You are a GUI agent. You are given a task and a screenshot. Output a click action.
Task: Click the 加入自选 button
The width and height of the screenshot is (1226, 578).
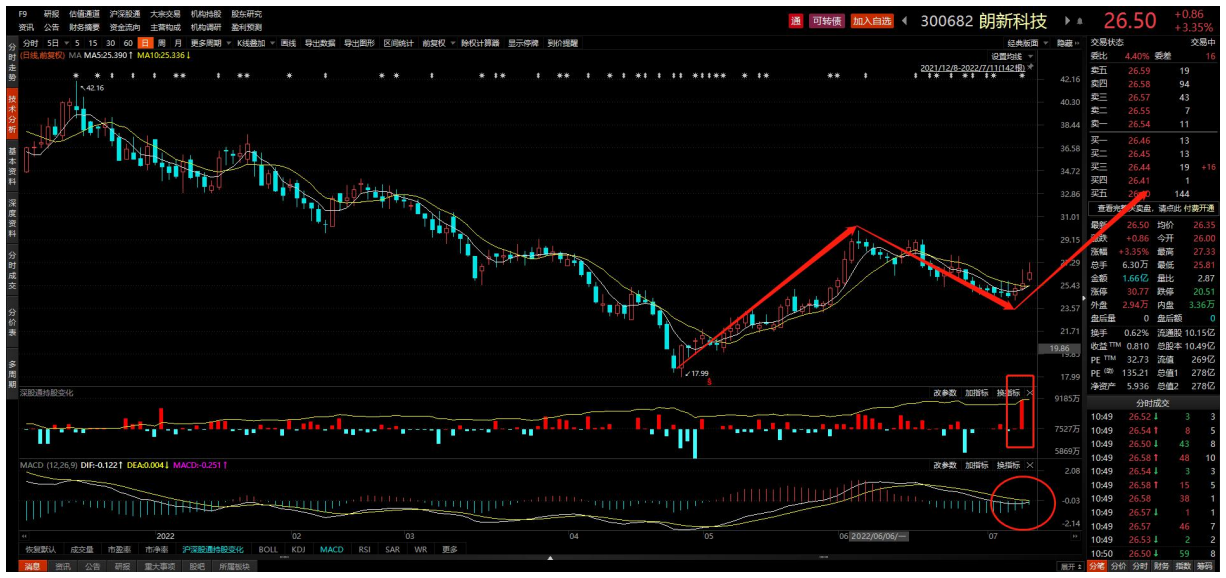(871, 21)
